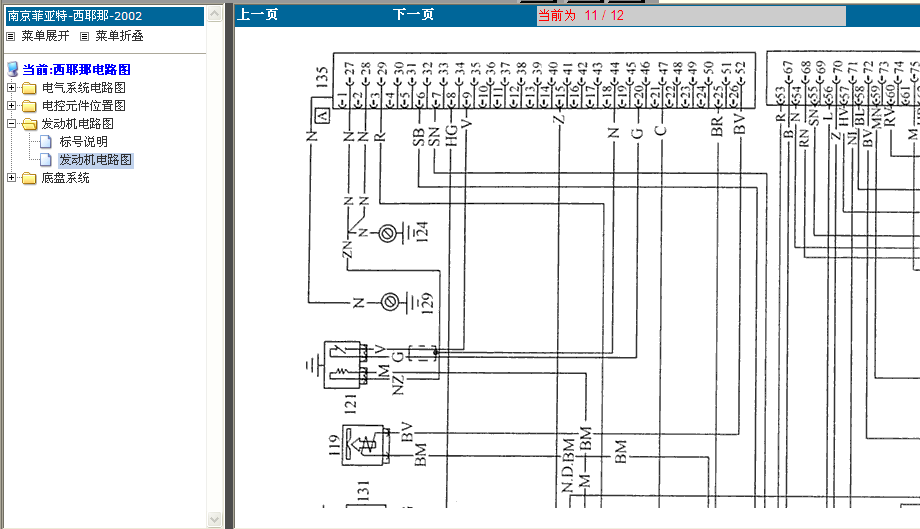
Task: Click the 电气系统电路图 folder icon
Action: [29, 89]
